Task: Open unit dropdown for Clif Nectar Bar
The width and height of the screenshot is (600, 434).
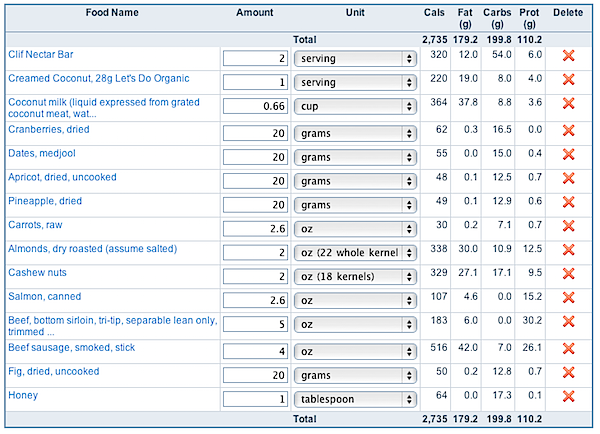Action: pyautogui.click(x=355, y=59)
